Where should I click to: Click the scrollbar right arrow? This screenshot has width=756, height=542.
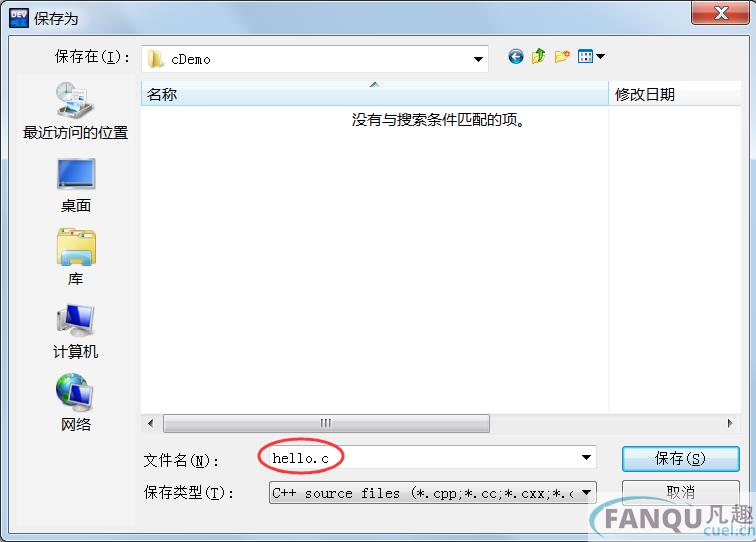(x=730, y=423)
